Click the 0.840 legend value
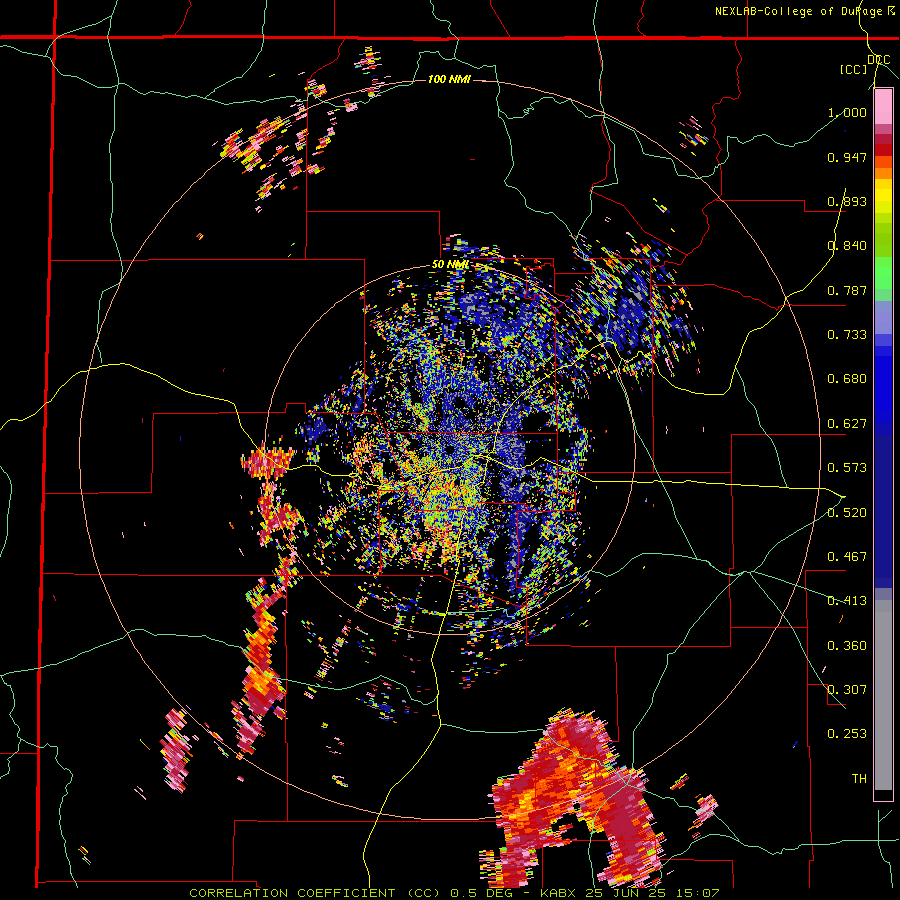 (847, 246)
